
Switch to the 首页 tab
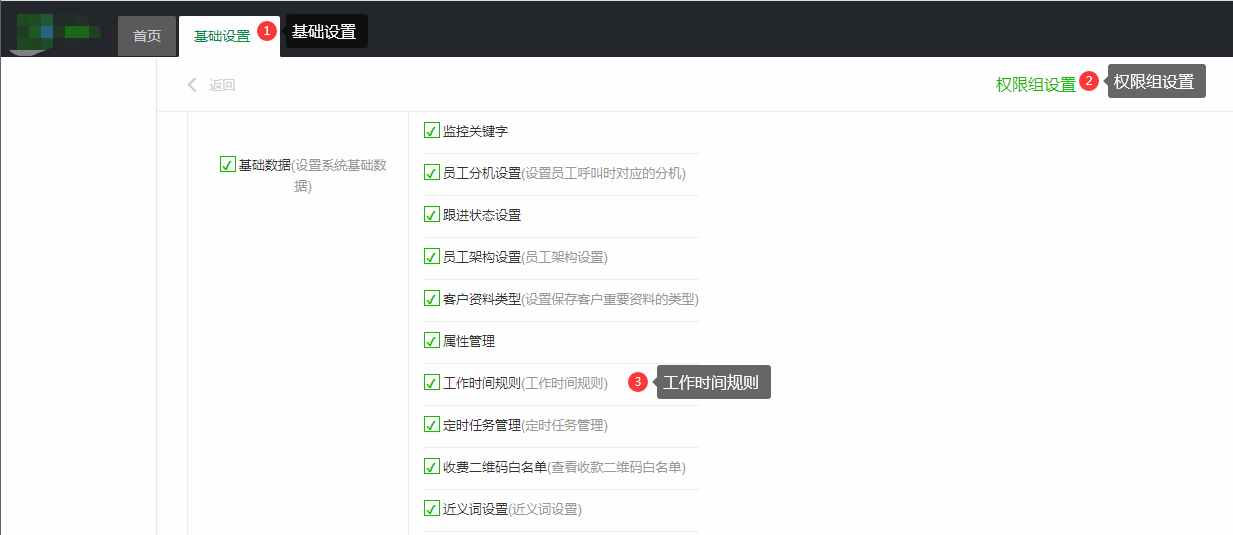[147, 36]
